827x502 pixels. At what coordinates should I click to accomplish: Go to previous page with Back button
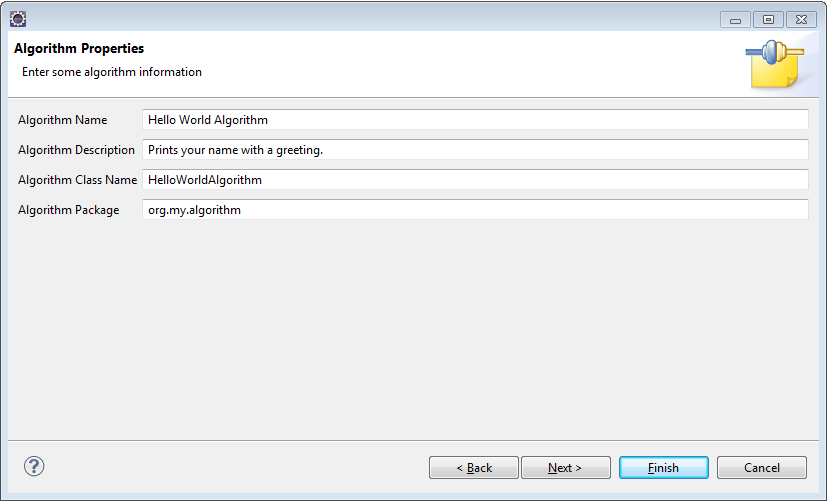tap(474, 468)
